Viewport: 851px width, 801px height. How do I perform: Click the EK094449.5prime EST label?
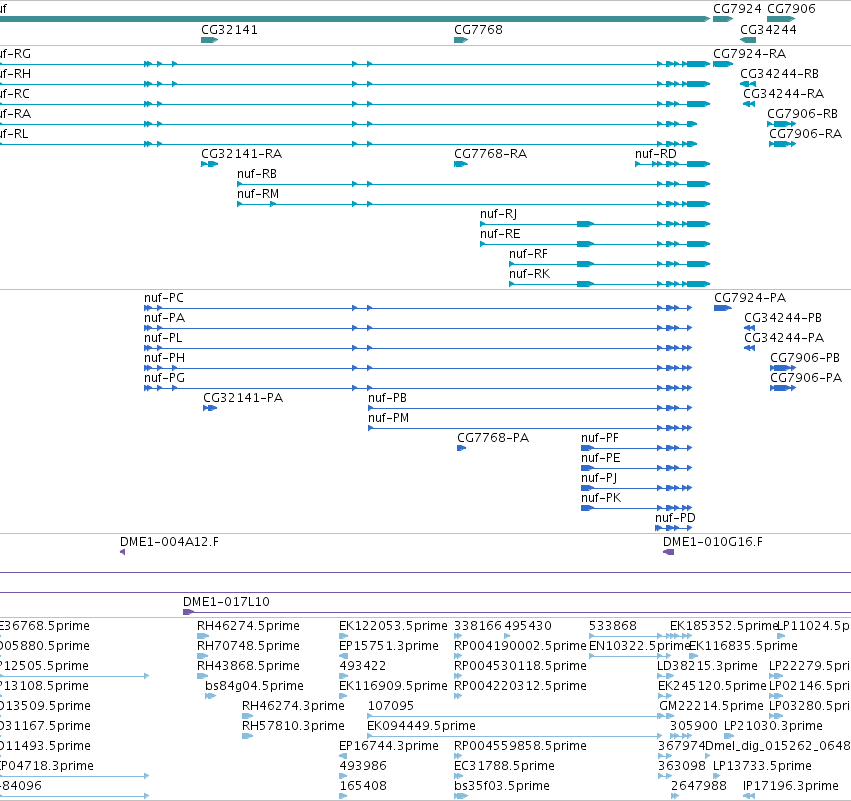pos(421,726)
